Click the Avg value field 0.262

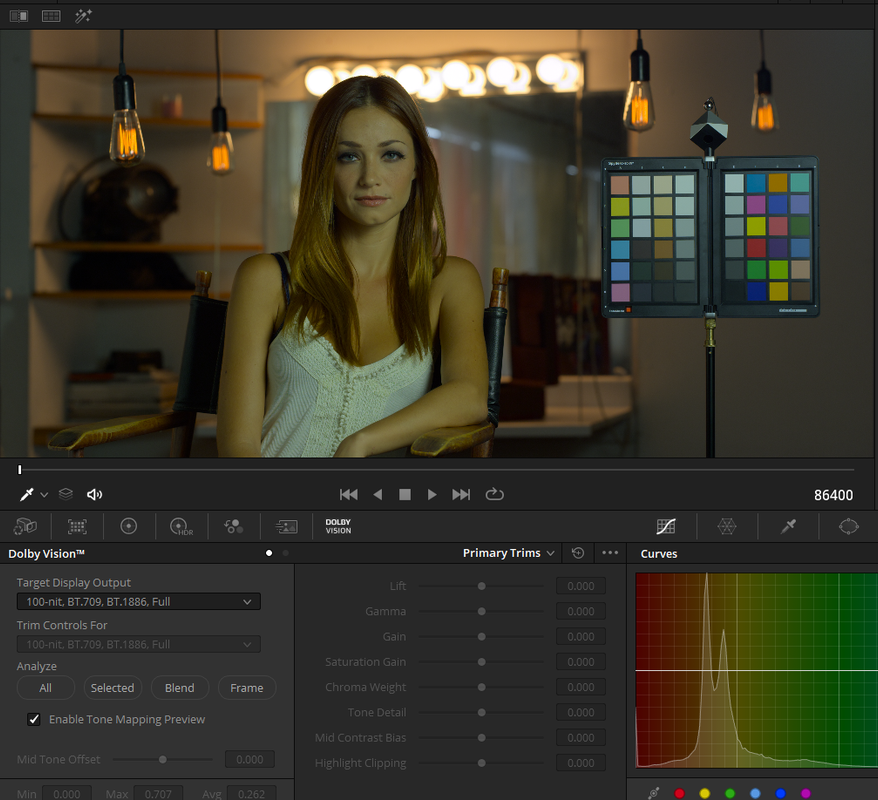(x=251, y=793)
